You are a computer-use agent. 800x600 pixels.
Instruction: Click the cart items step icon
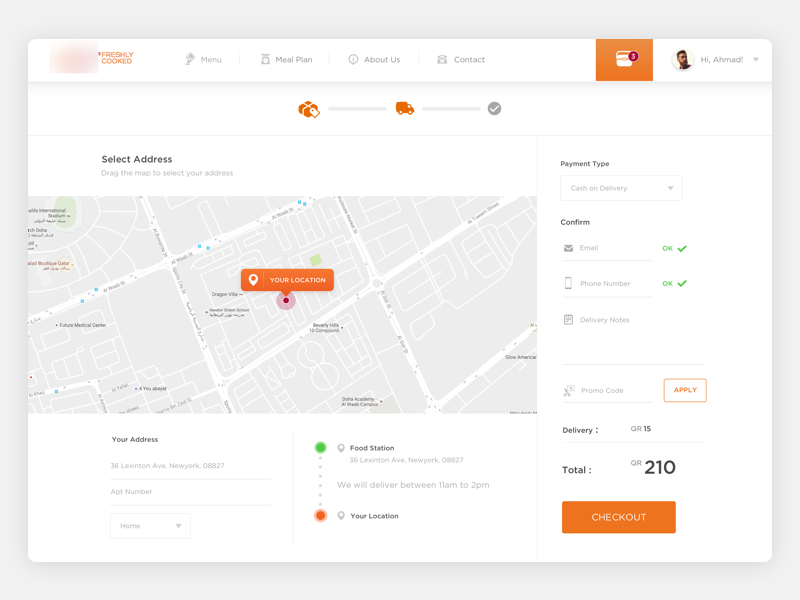coord(309,109)
